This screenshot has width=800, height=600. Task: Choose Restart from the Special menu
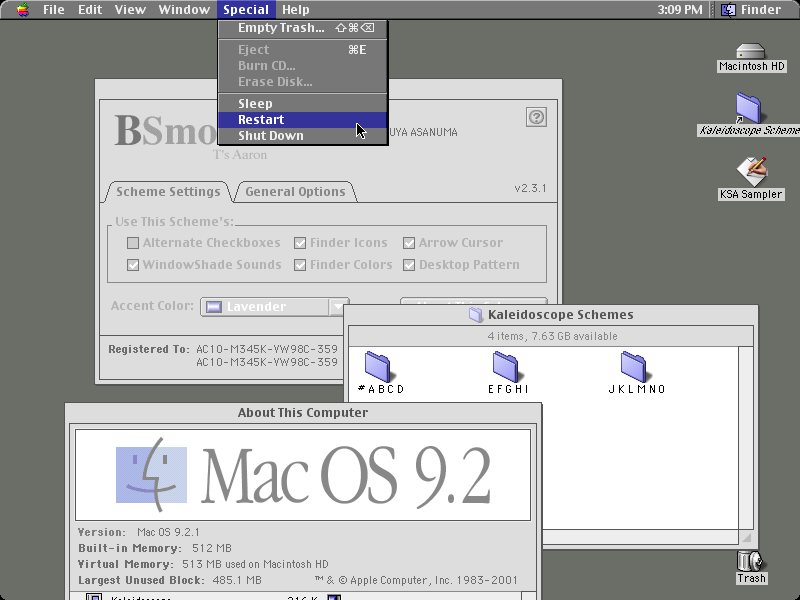tap(303, 120)
